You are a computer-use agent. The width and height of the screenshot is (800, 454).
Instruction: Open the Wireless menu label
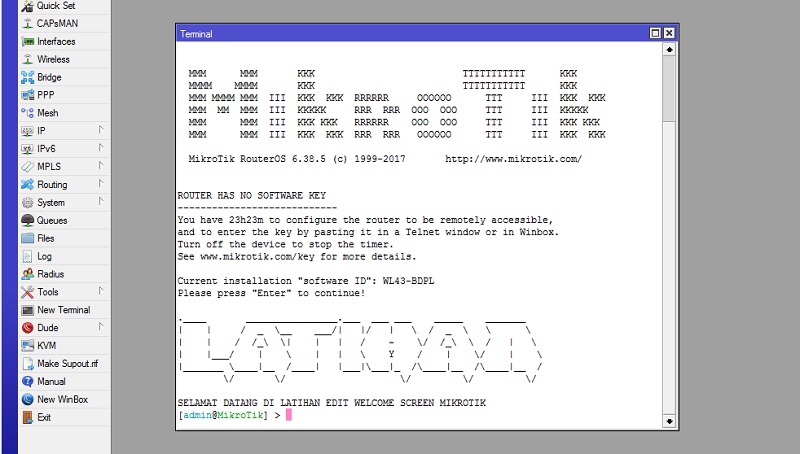coord(53,59)
